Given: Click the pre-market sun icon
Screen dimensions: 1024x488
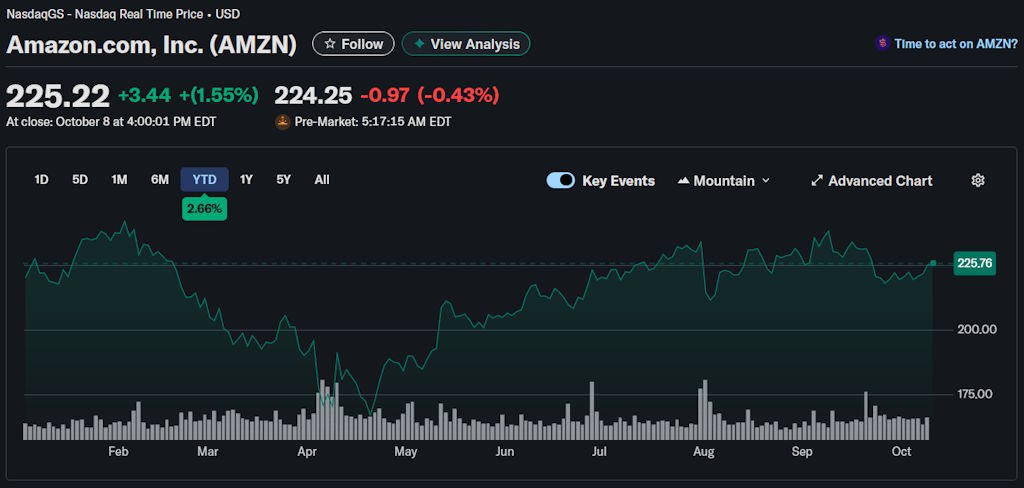Looking at the screenshot, I should click(283, 122).
